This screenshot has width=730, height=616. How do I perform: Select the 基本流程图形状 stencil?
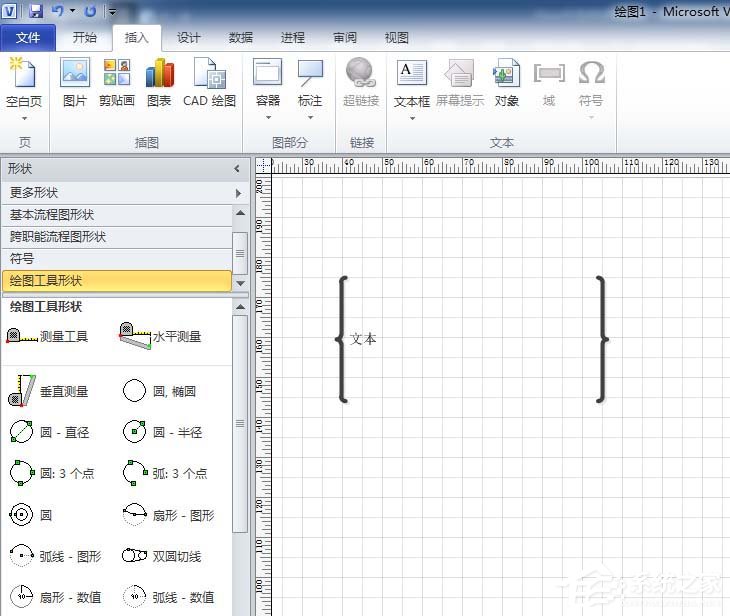point(52,215)
